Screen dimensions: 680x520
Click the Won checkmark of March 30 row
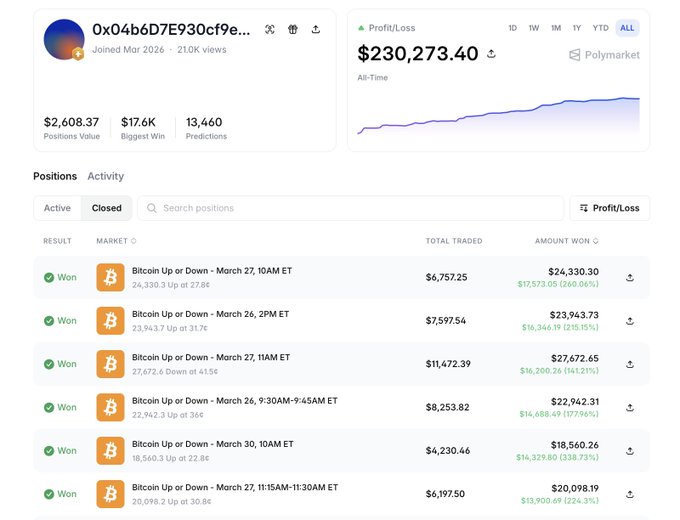[x=49, y=451]
